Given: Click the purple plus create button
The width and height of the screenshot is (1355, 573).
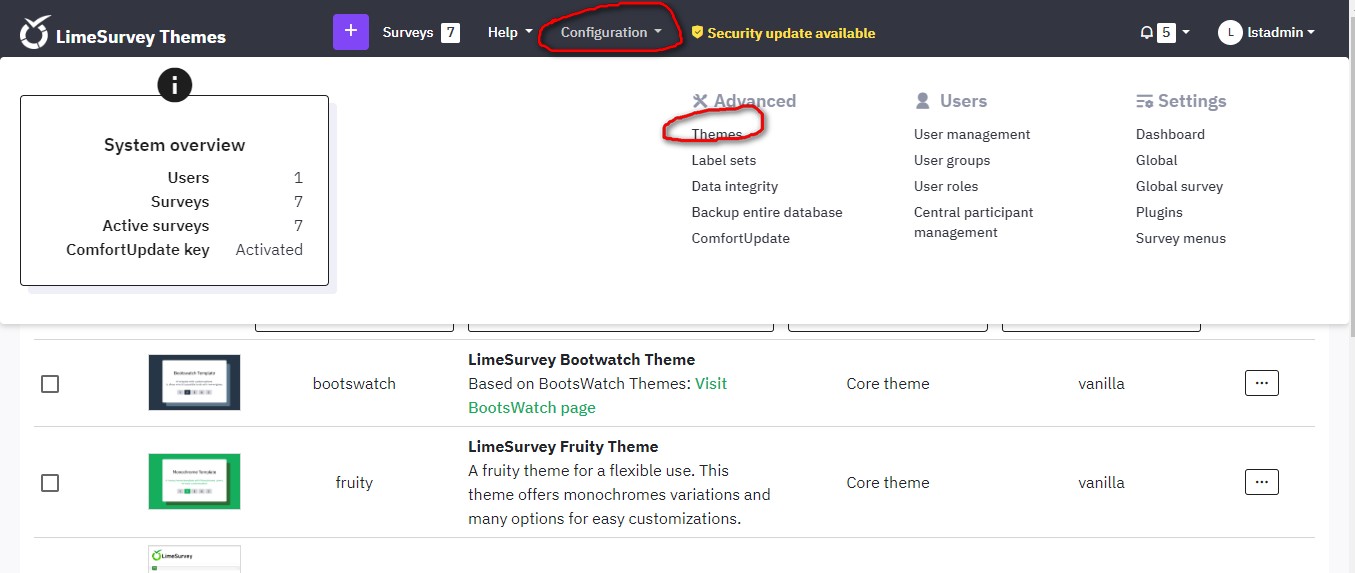Looking at the screenshot, I should click(x=351, y=32).
